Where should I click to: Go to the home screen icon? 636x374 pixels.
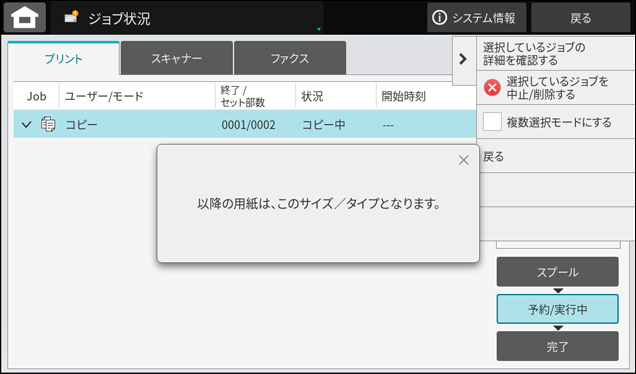coord(25,17)
